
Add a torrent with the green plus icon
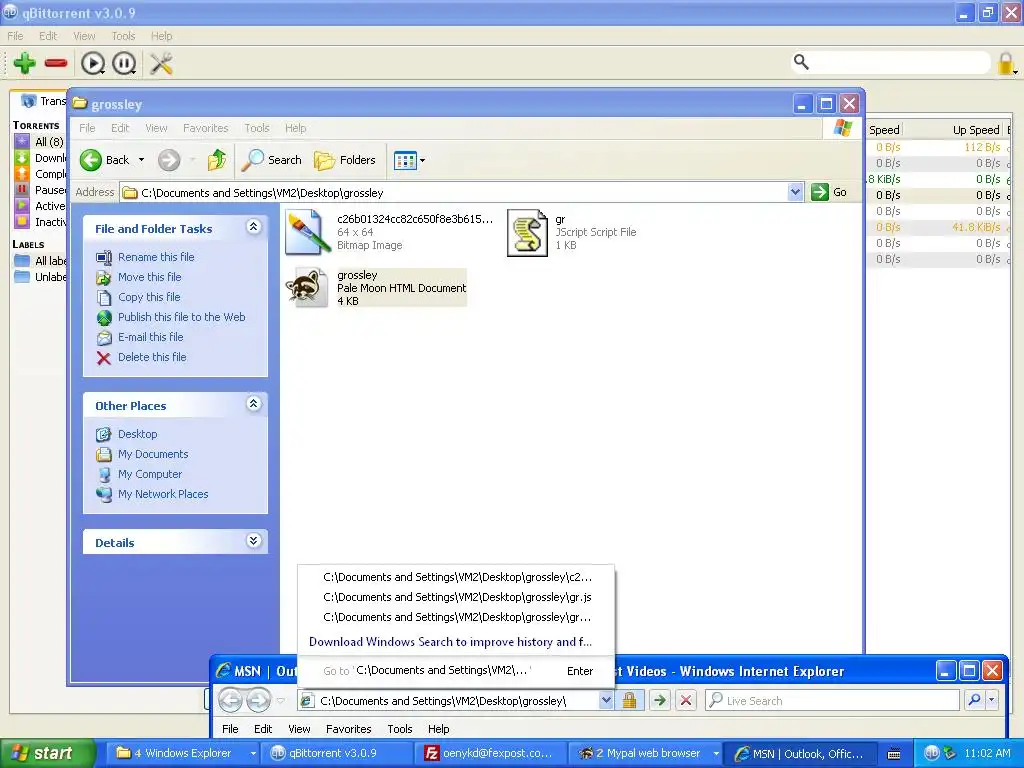(x=24, y=63)
